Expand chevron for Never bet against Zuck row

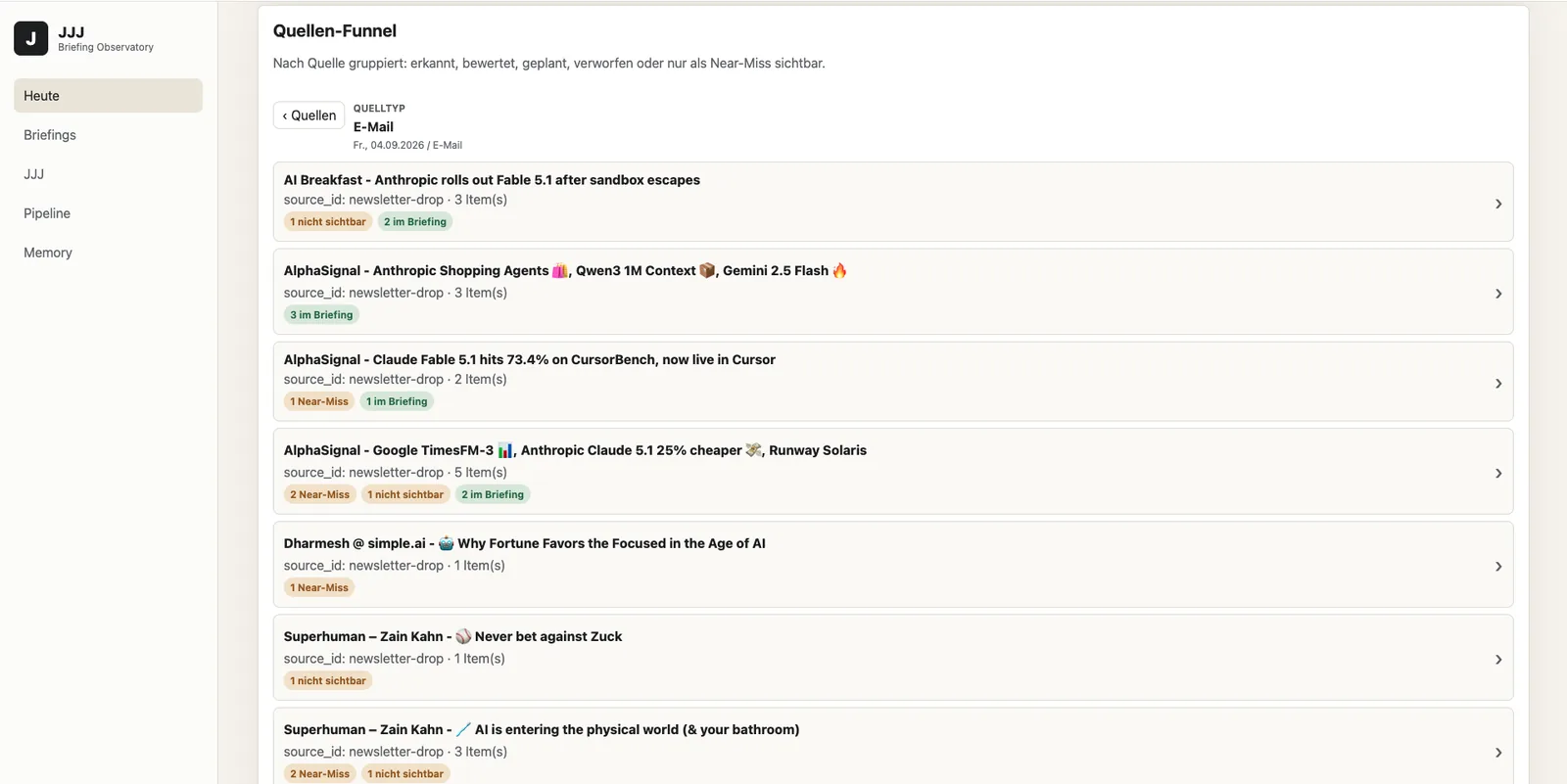pyautogui.click(x=1498, y=660)
